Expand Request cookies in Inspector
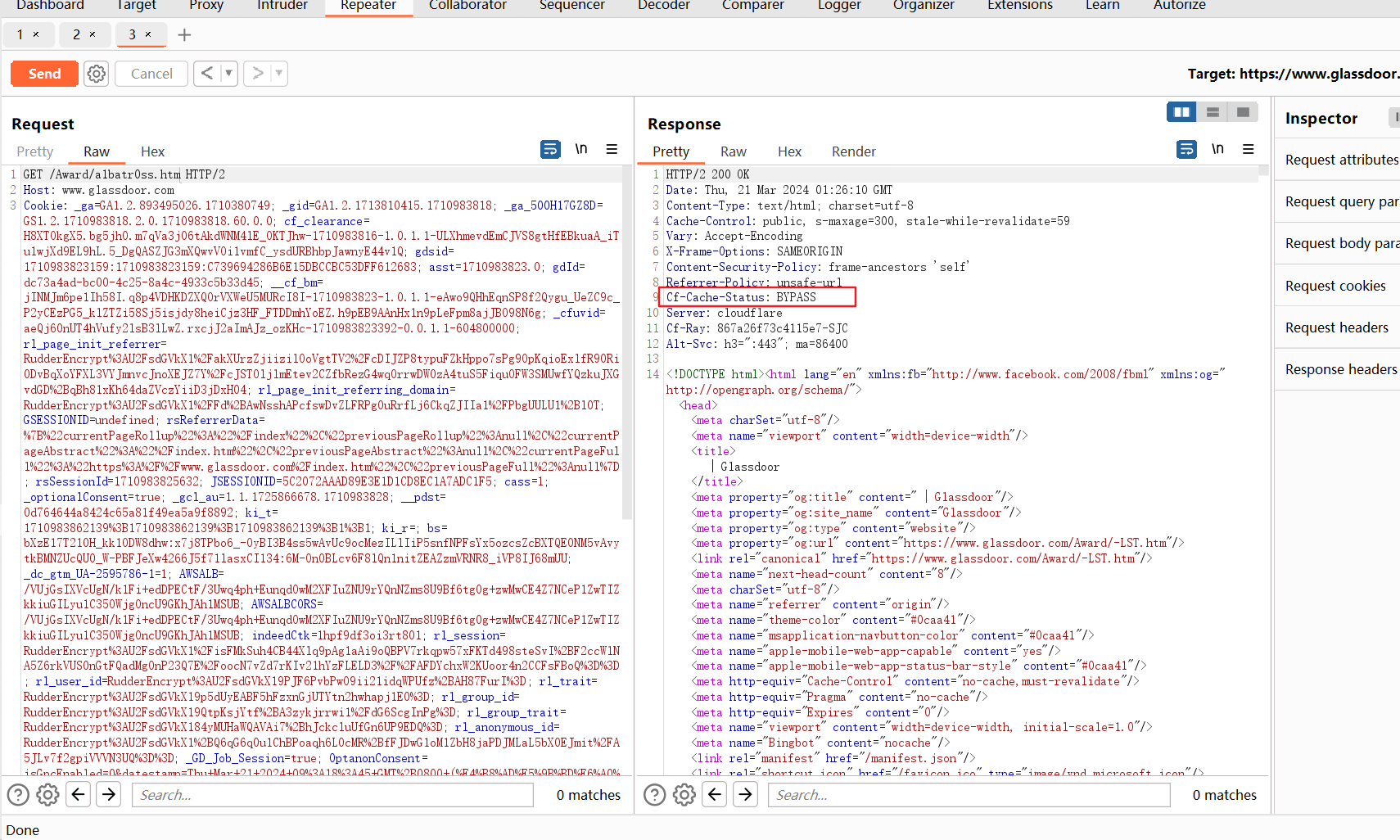 click(1337, 286)
